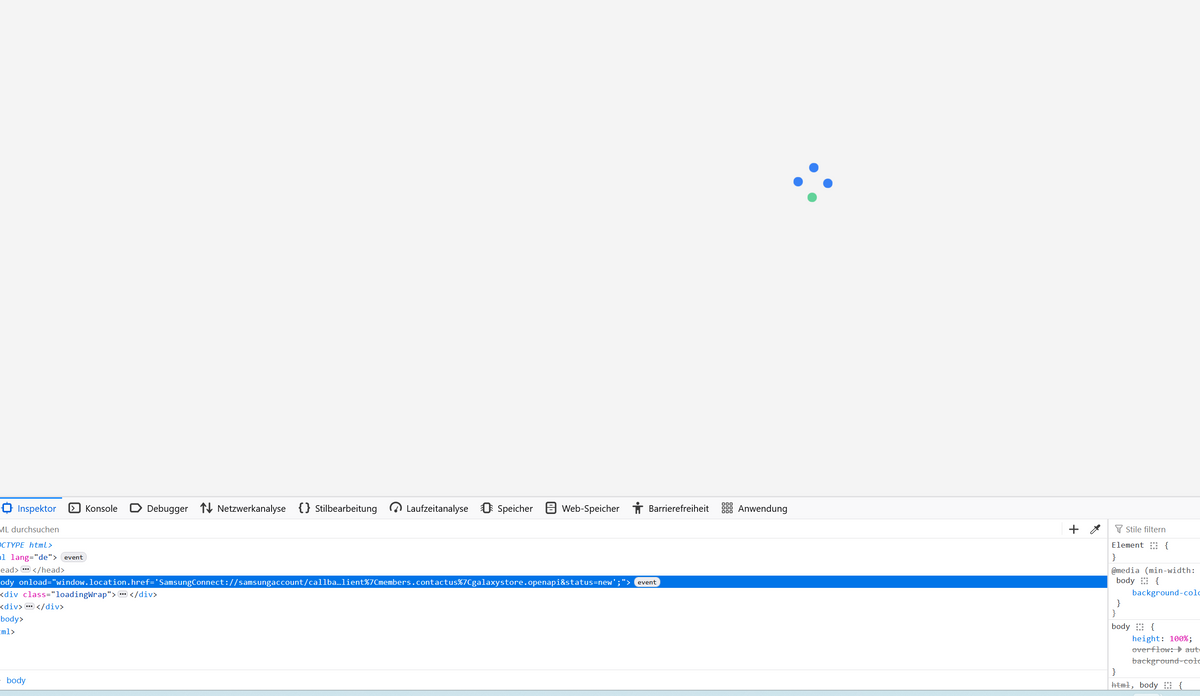Open the Stilbearbeitung tab
This screenshot has width=1200, height=696.
tap(338, 508)
